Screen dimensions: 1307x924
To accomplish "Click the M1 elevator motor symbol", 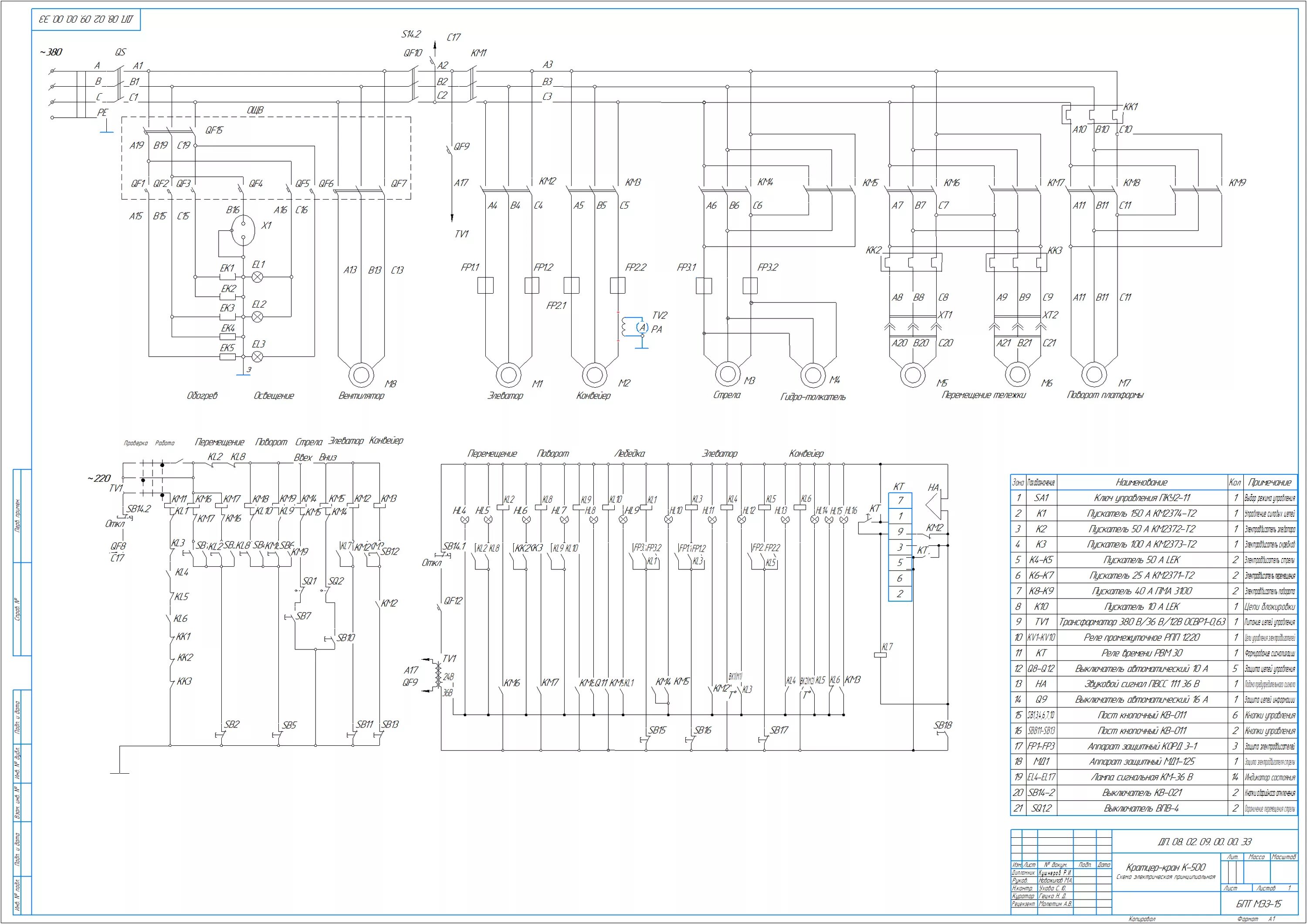I will click(x=508, y=375).
